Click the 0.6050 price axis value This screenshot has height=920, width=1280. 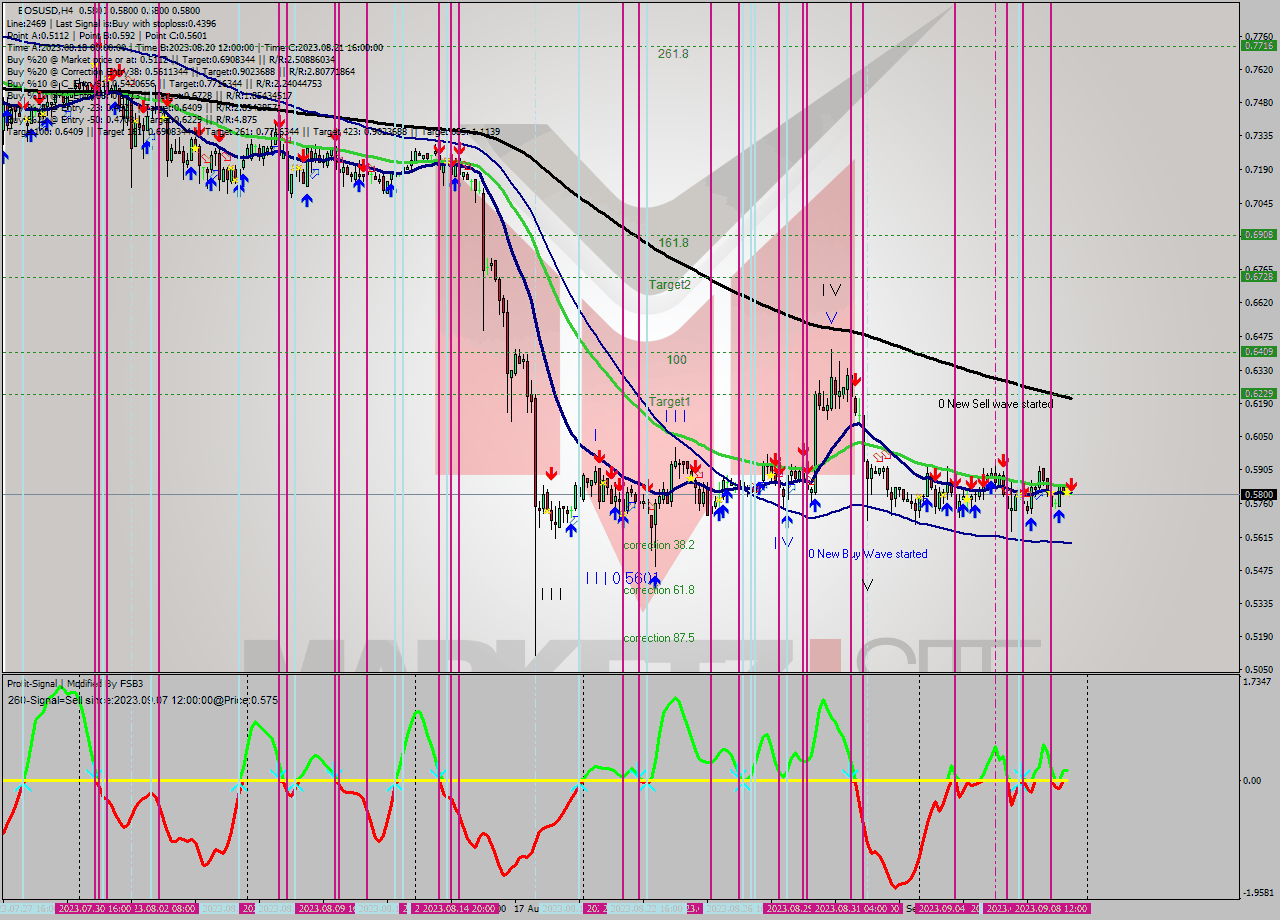point(1258,436)
